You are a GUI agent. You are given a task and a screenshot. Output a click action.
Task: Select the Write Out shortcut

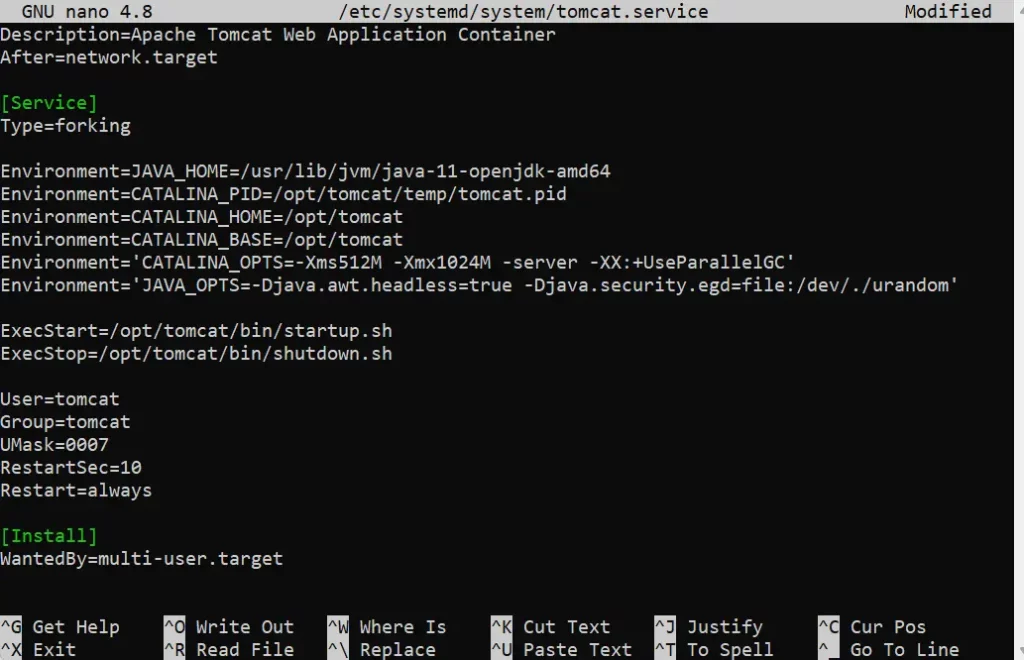point(244,627)
